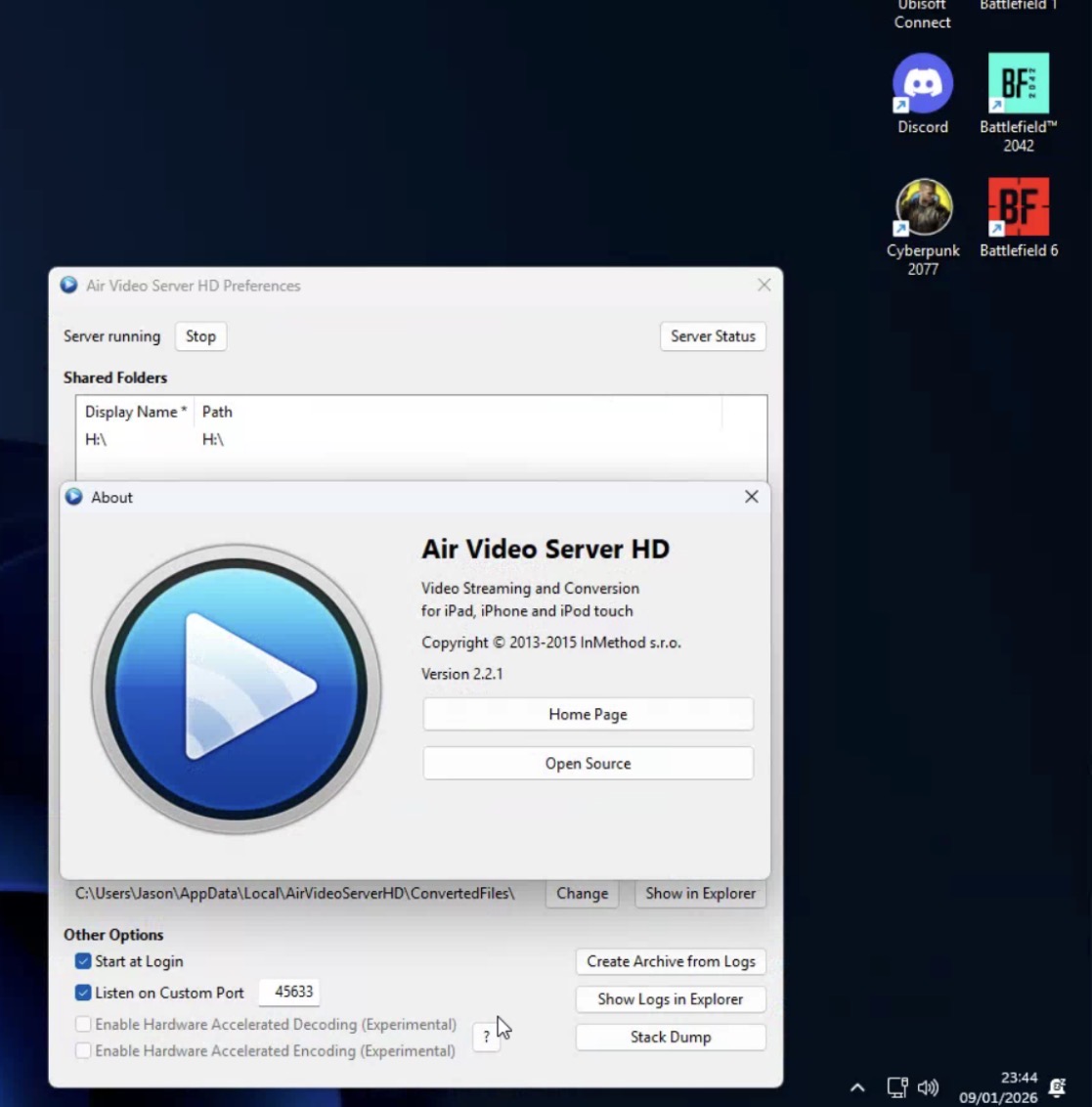Click the converted files path text

295,893
